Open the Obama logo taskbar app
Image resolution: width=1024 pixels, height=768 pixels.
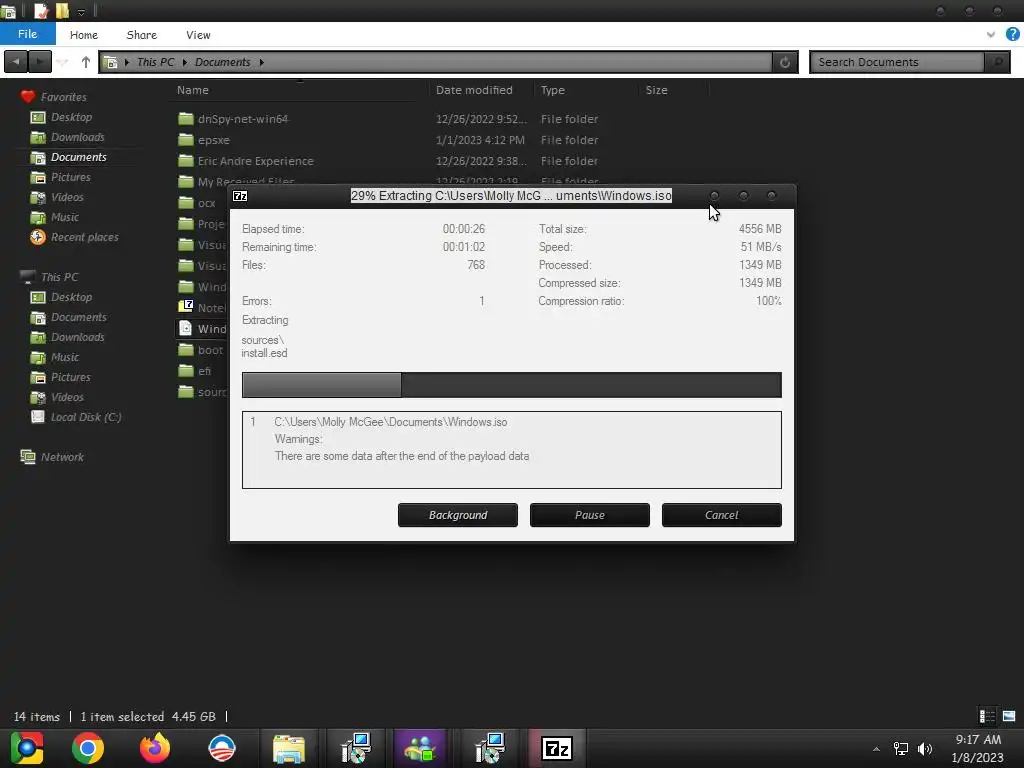click(221, 748)
